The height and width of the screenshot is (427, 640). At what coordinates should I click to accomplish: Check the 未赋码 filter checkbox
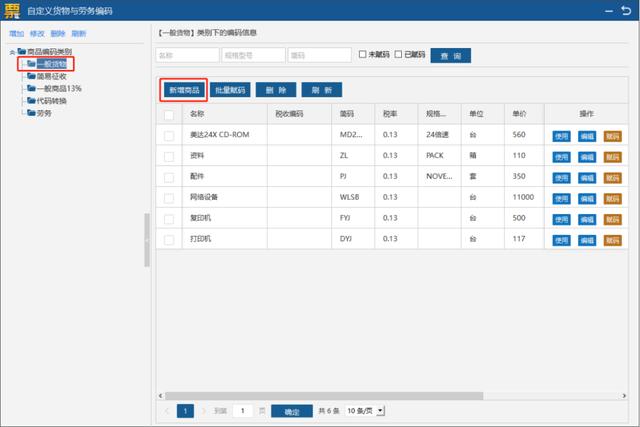pos(362,54)
